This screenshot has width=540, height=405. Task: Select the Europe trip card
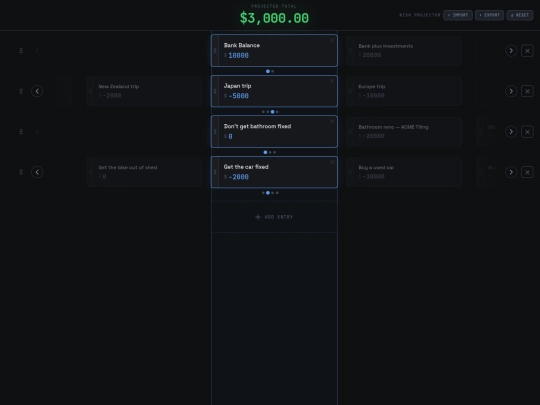[404, 91]
